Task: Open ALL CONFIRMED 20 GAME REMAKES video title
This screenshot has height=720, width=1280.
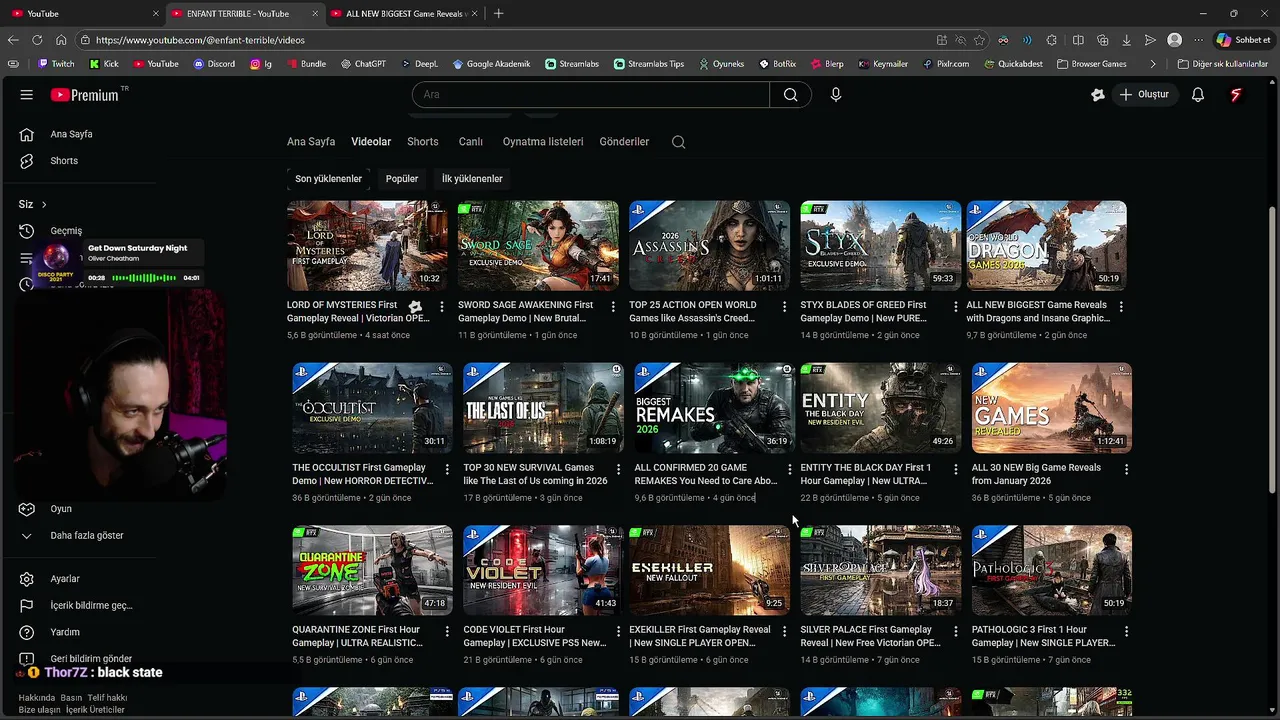Action: pos(706,474)
